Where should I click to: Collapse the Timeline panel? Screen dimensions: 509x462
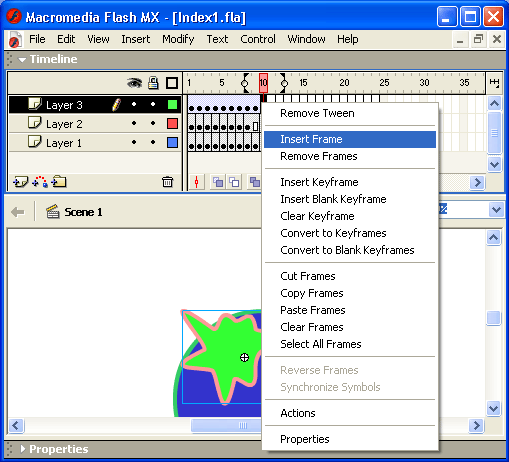pyautogui.click(x=22, y=60)
